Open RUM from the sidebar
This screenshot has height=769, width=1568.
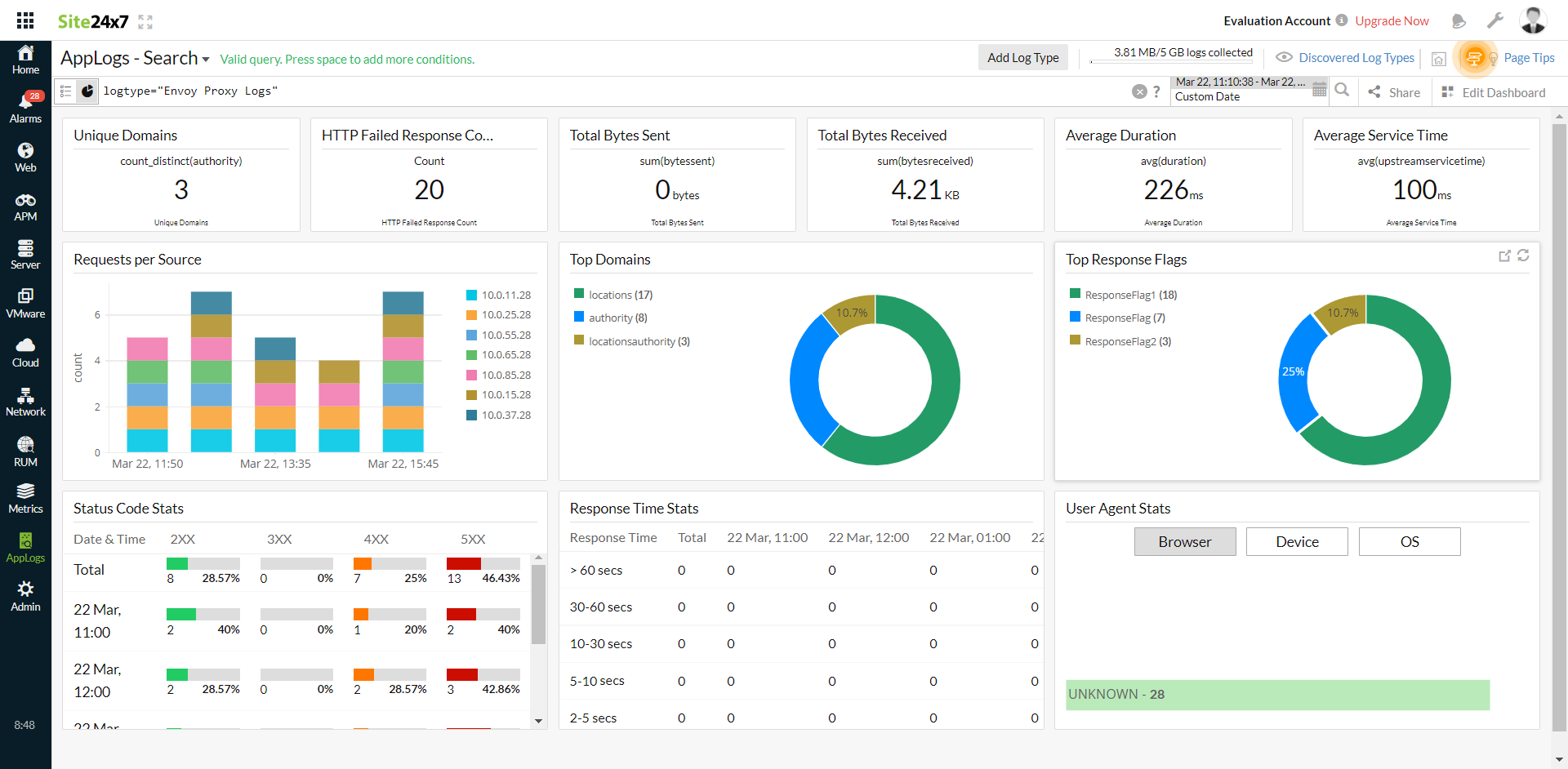[25, 451]
